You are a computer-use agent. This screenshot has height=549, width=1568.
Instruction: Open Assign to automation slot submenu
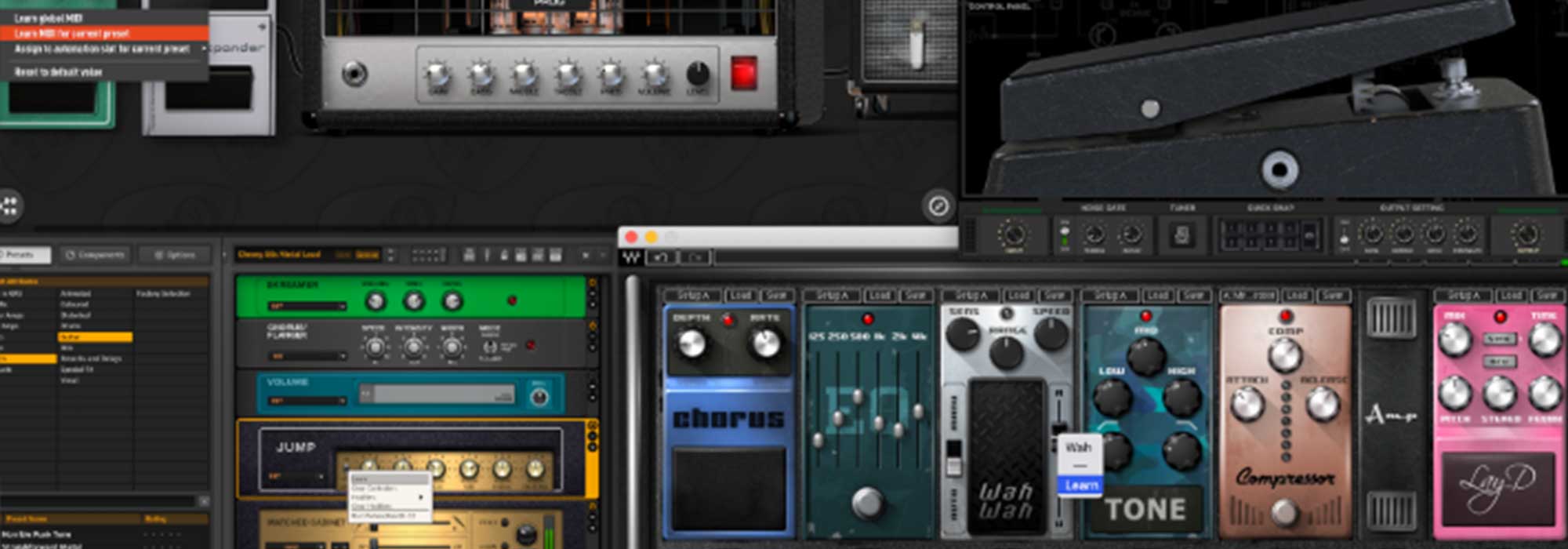[103, 49]
